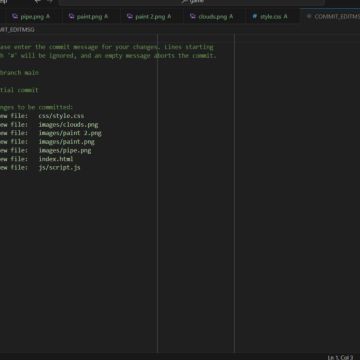360x360 pixels.
Task: Click the COMMIT_EDITMSG breadcrumb path
Action: (17, 30)
